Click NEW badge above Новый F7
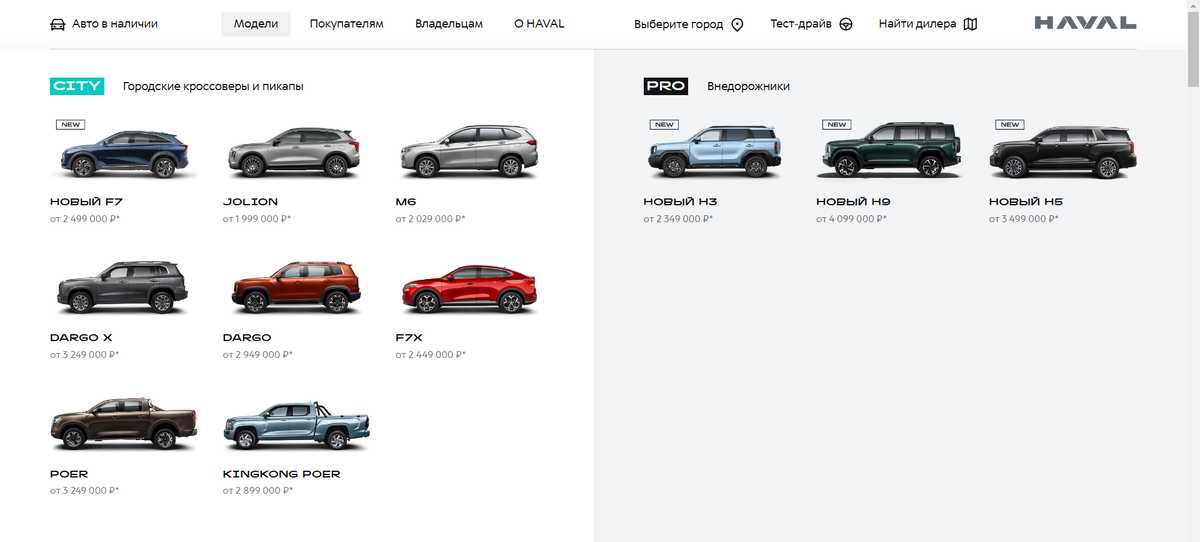Image resolution: width=1200 pixels, height=542 pixels. (x=70, y=125)
